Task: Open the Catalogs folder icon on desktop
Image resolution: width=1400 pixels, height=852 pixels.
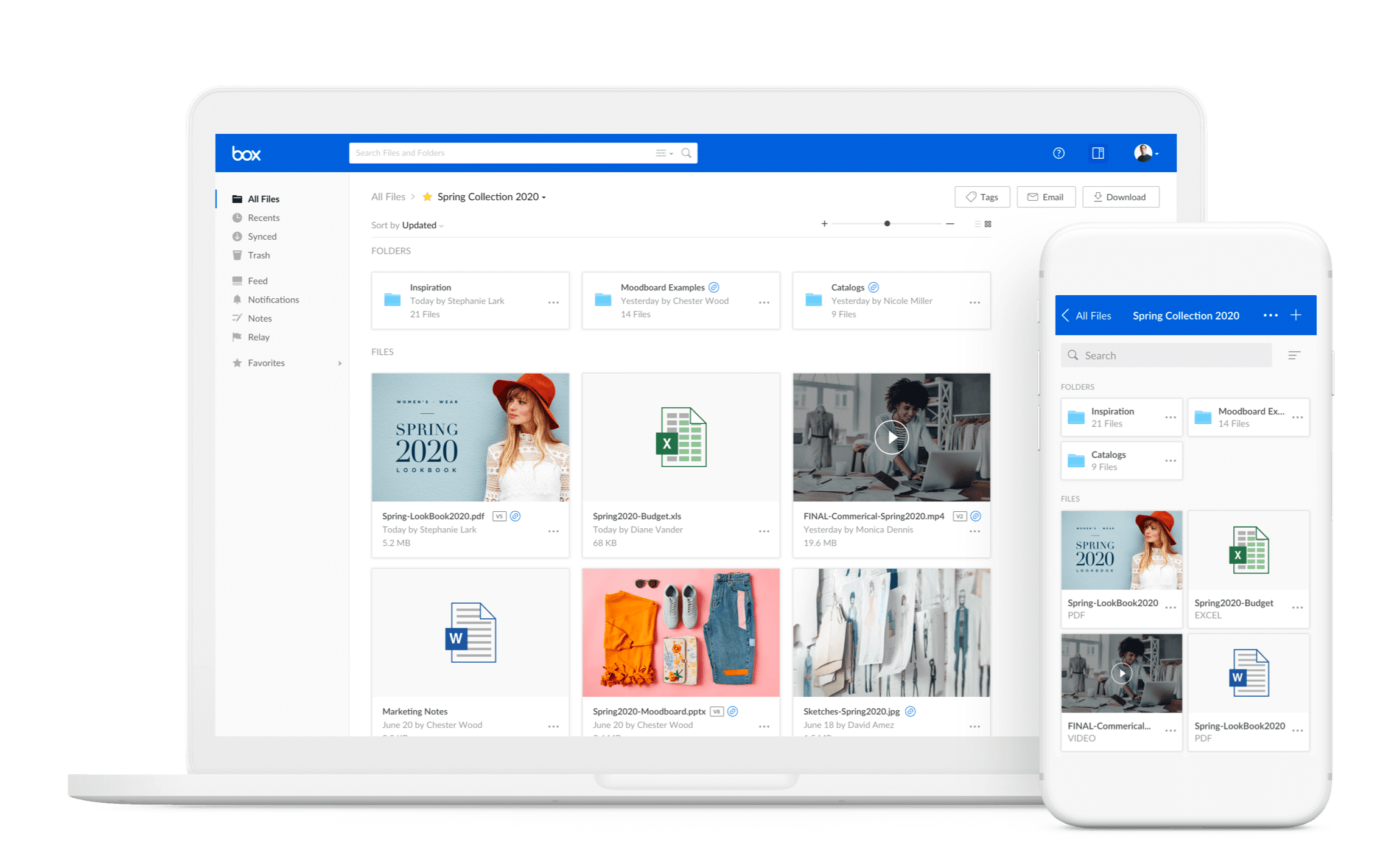Action: (x=814, y=299)
